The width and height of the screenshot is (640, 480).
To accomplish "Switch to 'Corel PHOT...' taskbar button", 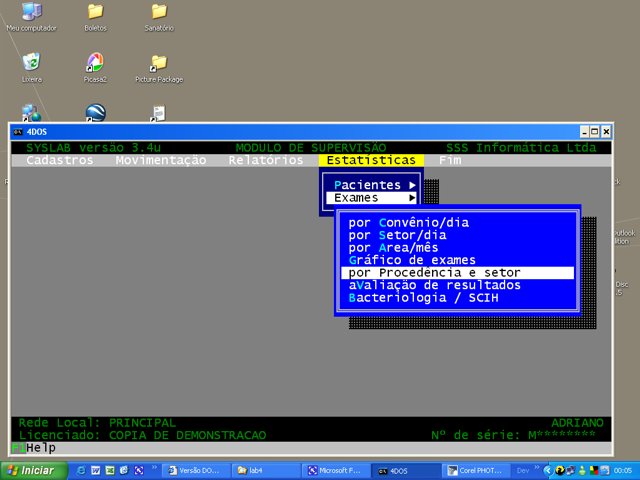I will point(476,471).
